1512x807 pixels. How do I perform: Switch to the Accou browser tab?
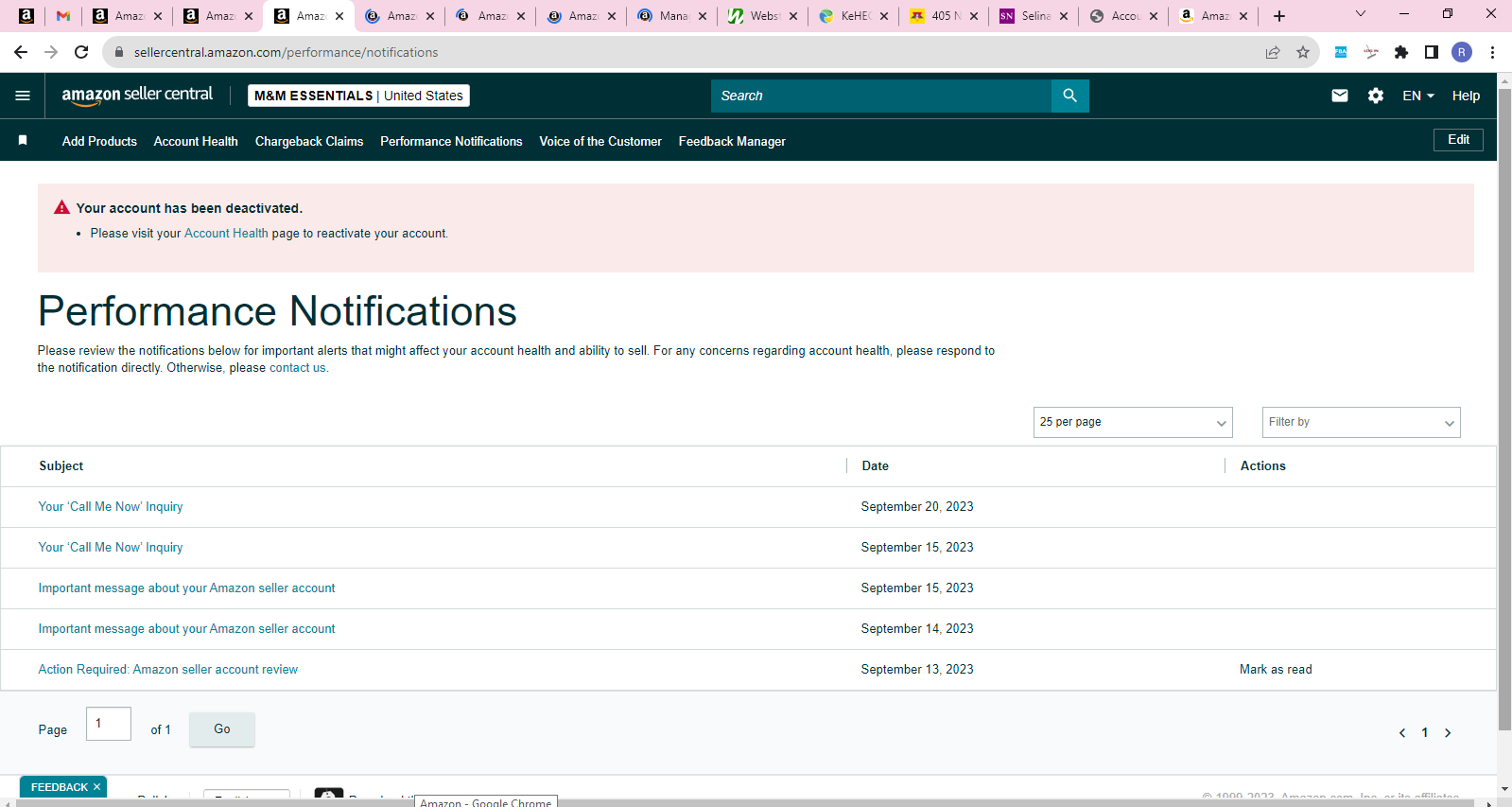pos(1125,16)
